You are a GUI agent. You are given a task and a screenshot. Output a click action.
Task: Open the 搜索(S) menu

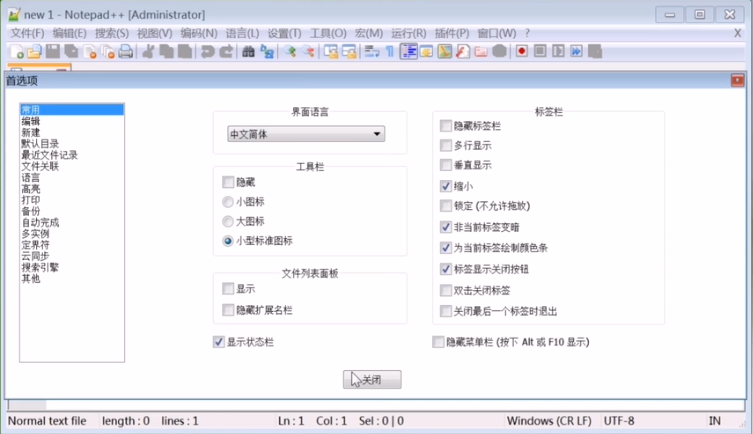[x=112, y=33]
